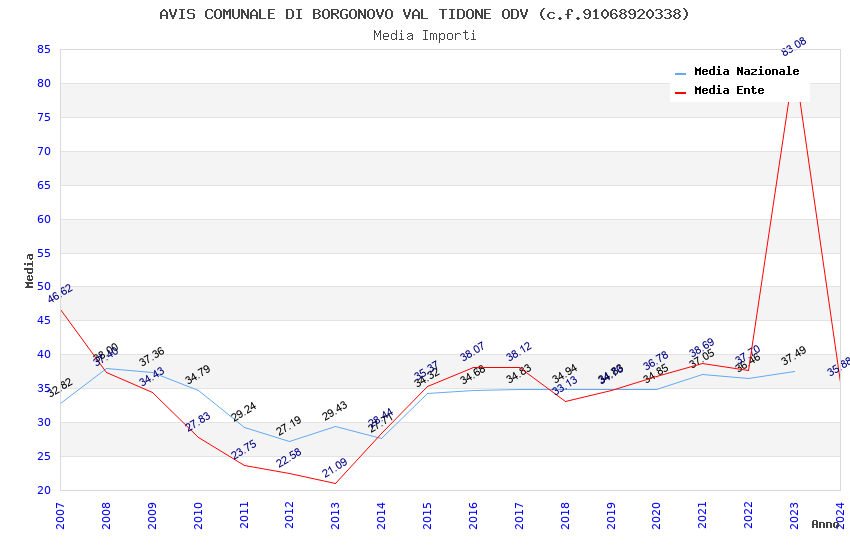This screenshot has height=550, width=850.
Task: Click the 46.62 data label for 2007
Action: coord(60,293)
